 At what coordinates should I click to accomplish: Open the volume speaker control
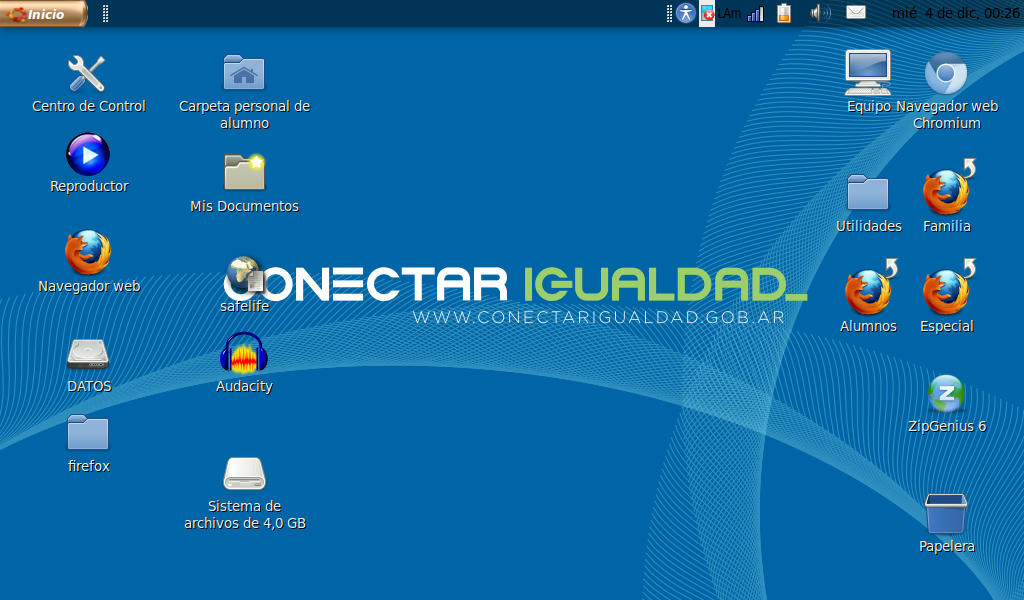click(x=820, y=13)
